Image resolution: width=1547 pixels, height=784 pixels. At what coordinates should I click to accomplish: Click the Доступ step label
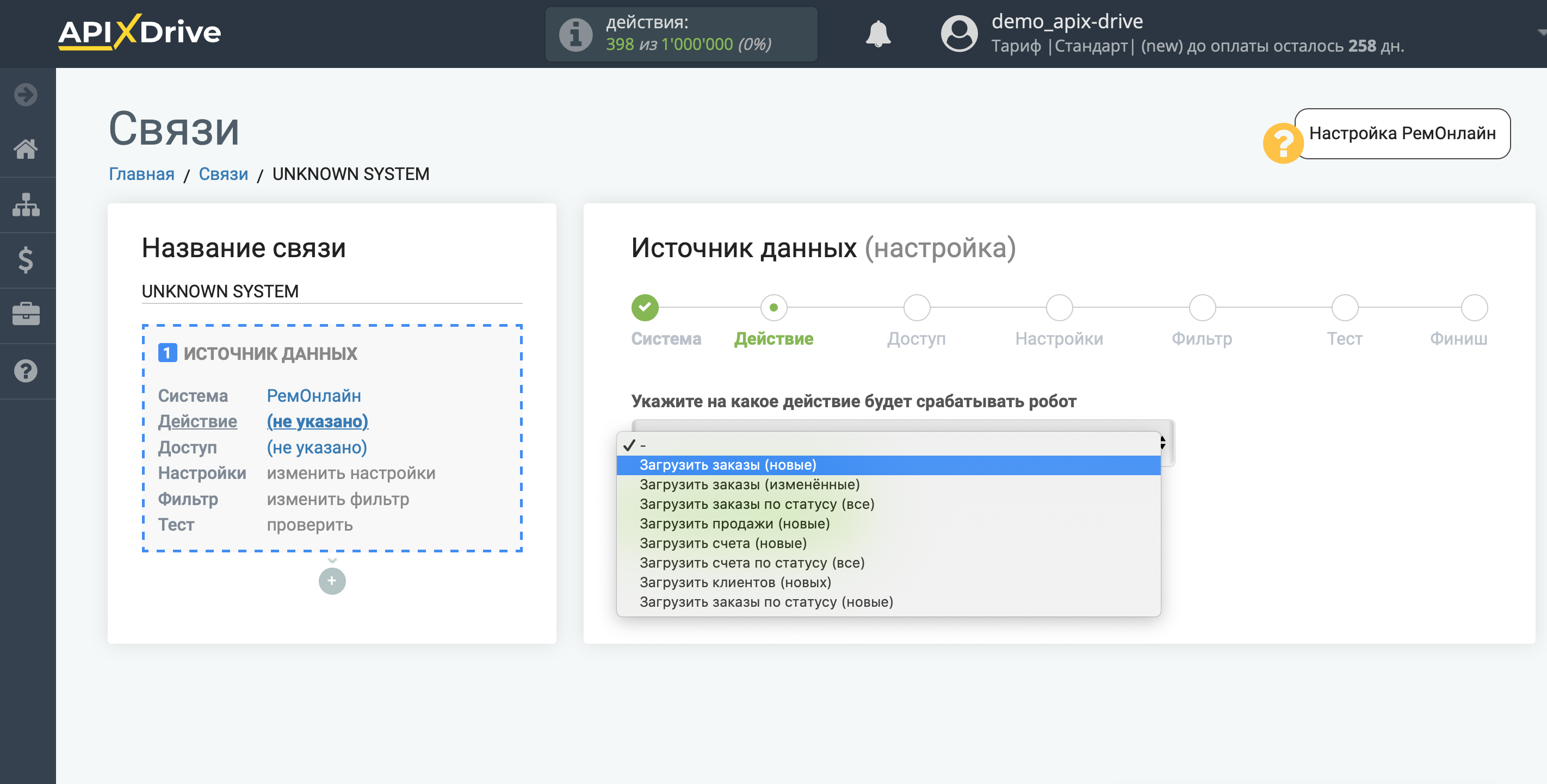click(917, 339)
